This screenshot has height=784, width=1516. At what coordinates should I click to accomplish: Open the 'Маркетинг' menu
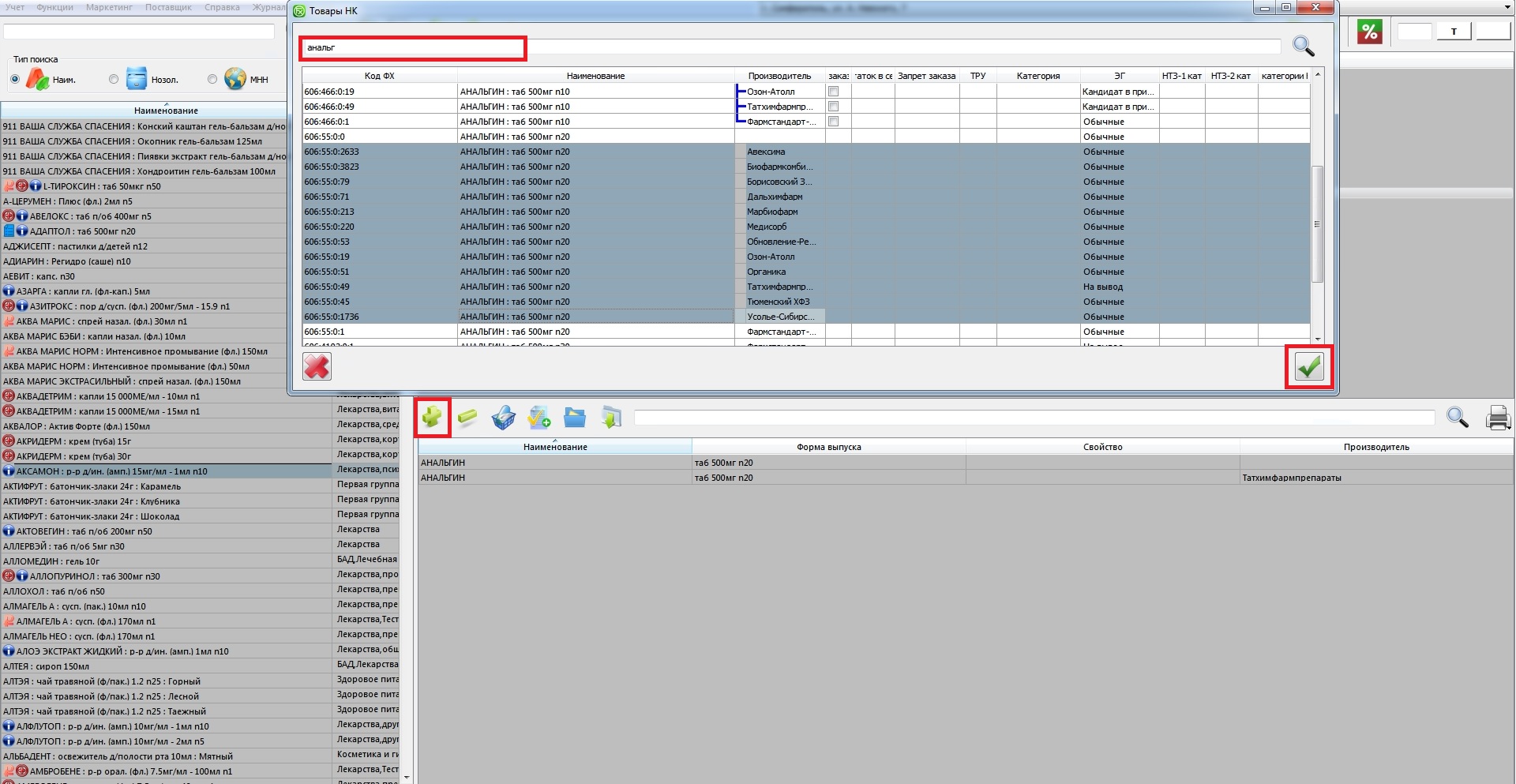(109, 7)
